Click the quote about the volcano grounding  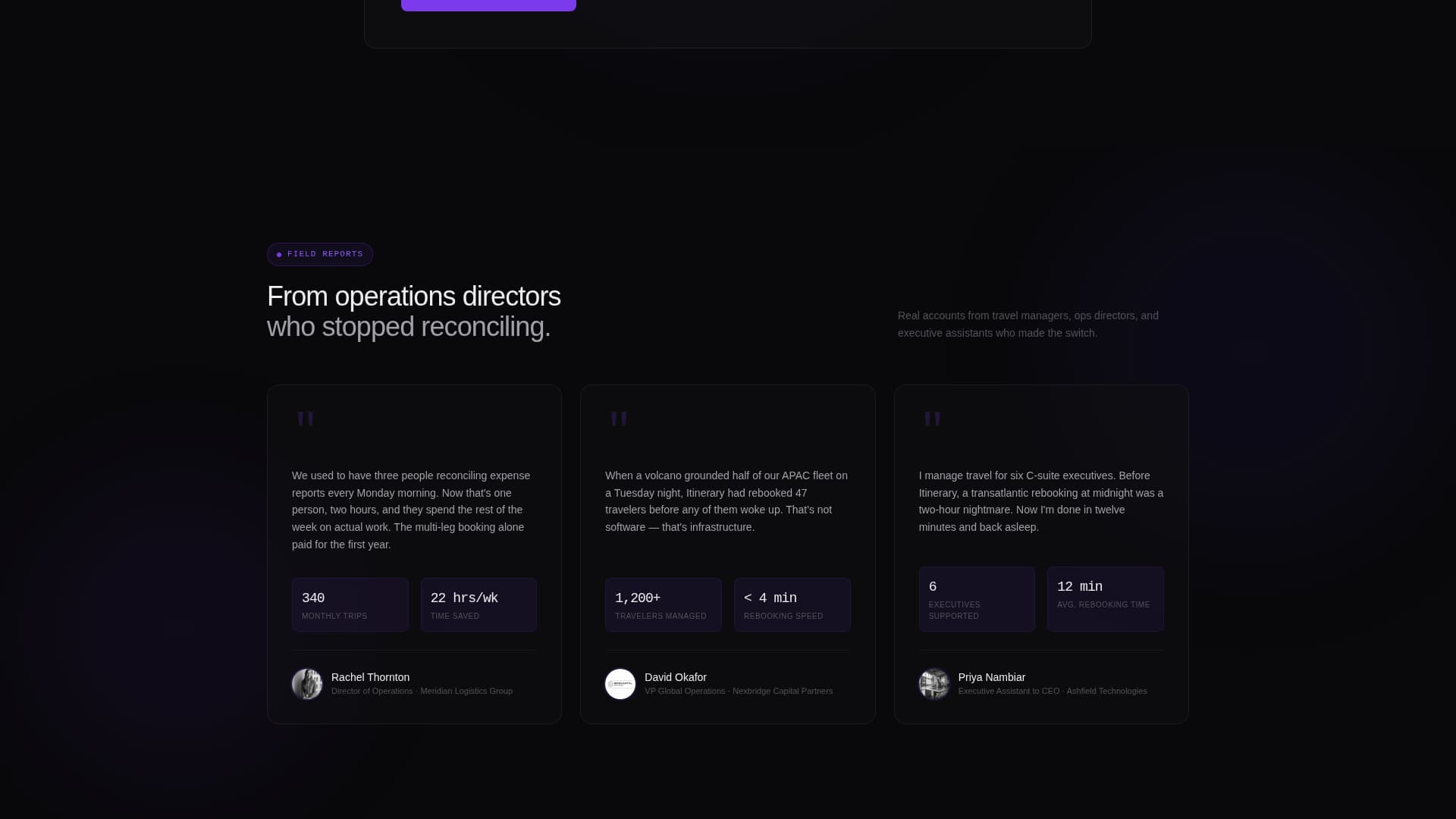click(727, 501)
